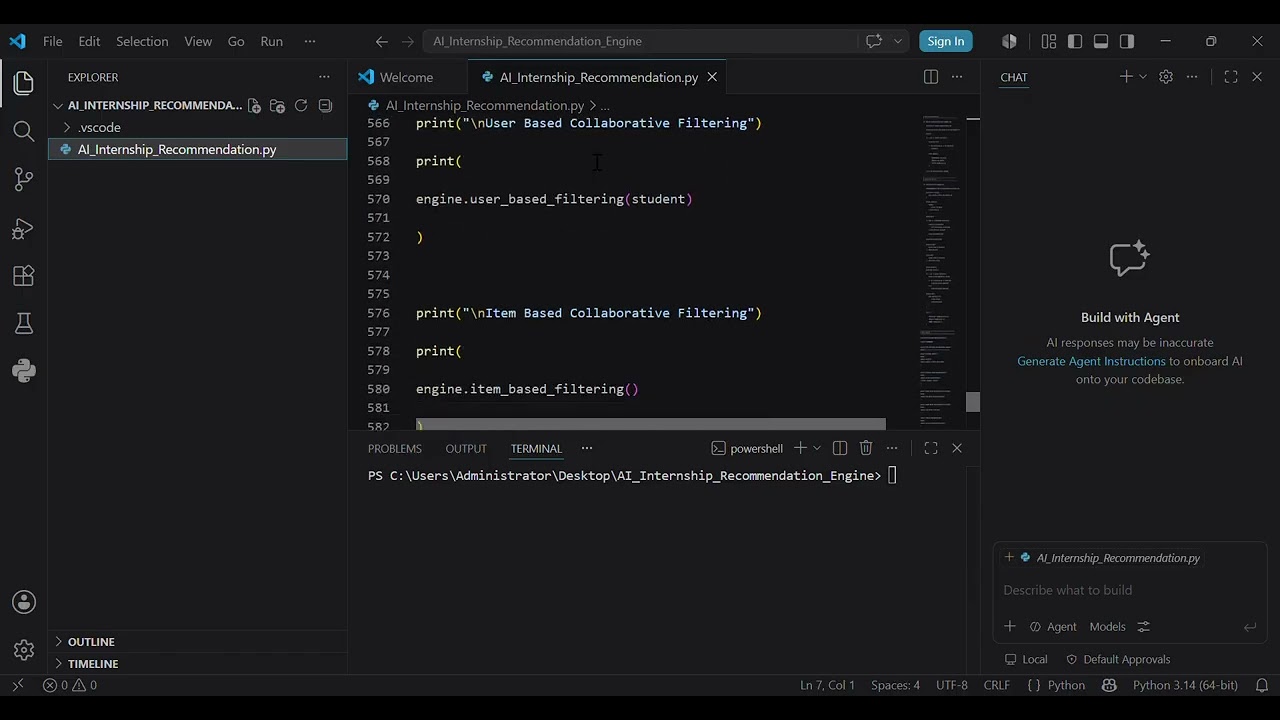Open the overflow menu after Run

pyautogui.click(x=310, y=41)
